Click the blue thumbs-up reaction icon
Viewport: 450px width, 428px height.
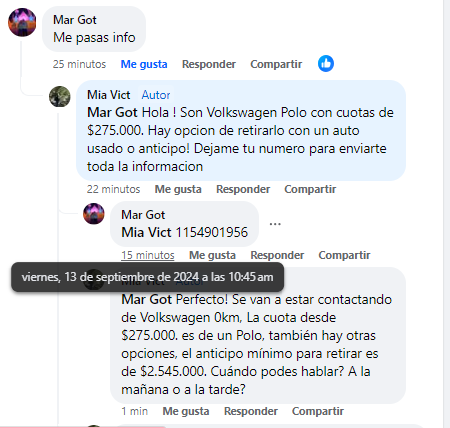(326, 63)
